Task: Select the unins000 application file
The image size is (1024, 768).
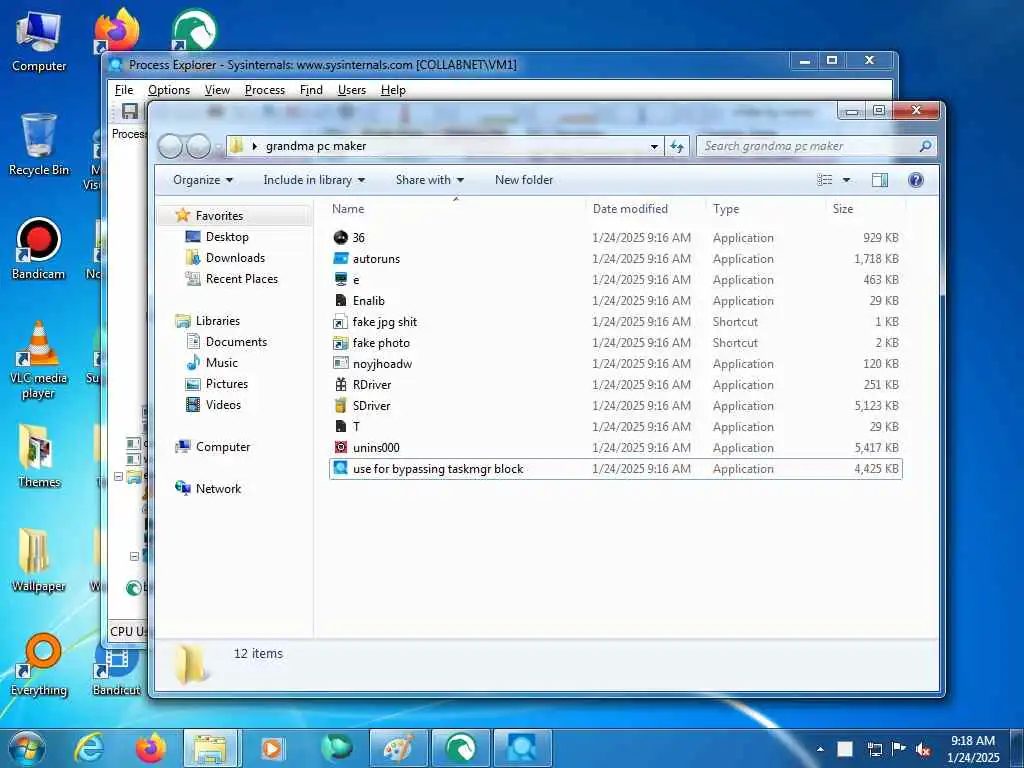Action: point(615,447)
